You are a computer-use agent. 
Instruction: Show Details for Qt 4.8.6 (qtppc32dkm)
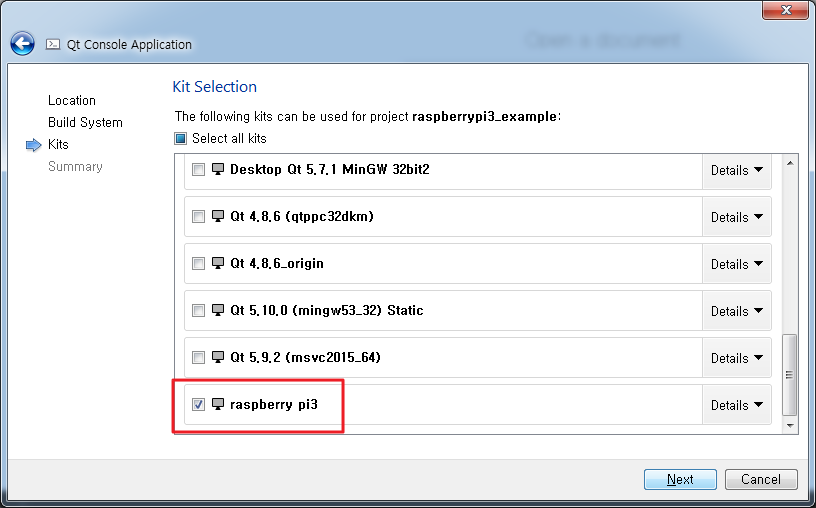coord(736,217)
